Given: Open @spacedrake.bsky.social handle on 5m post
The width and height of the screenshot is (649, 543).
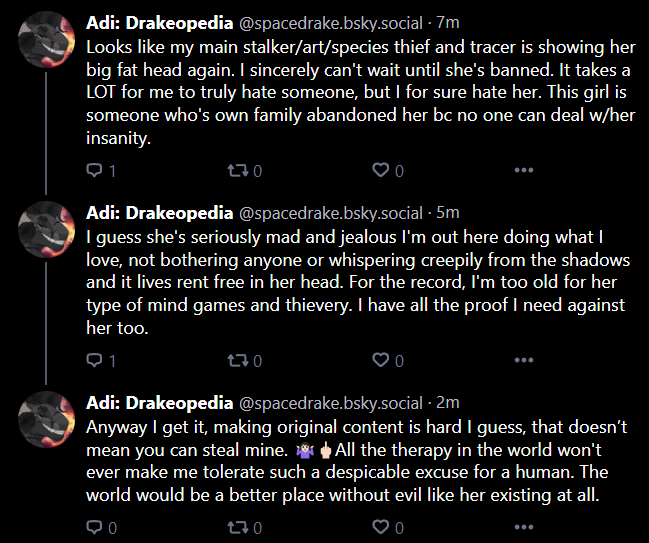Looking at the screenshot, I should [x=331, y=213].
